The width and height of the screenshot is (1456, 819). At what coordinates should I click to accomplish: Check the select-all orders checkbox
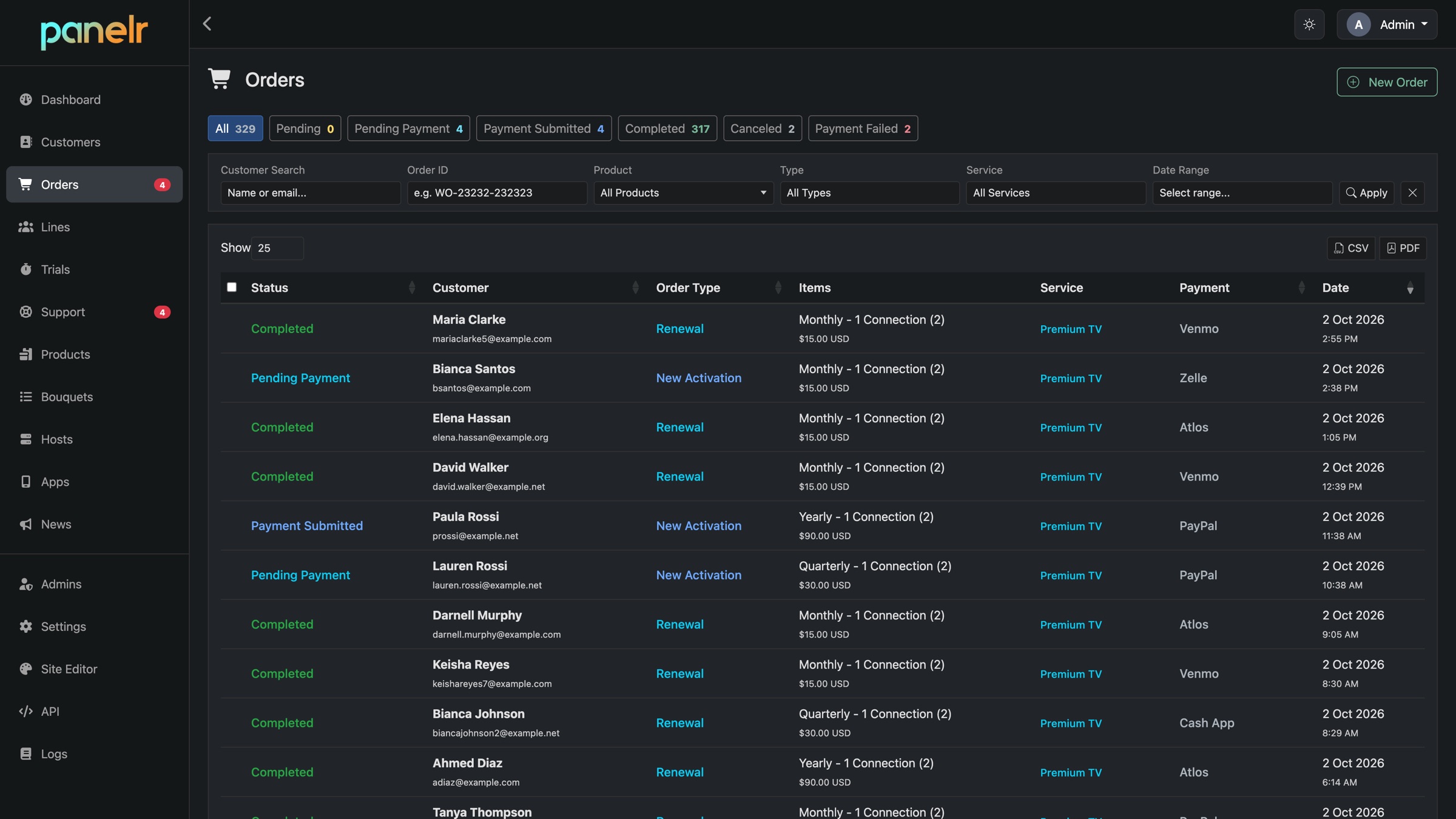(x=232, y=287)
